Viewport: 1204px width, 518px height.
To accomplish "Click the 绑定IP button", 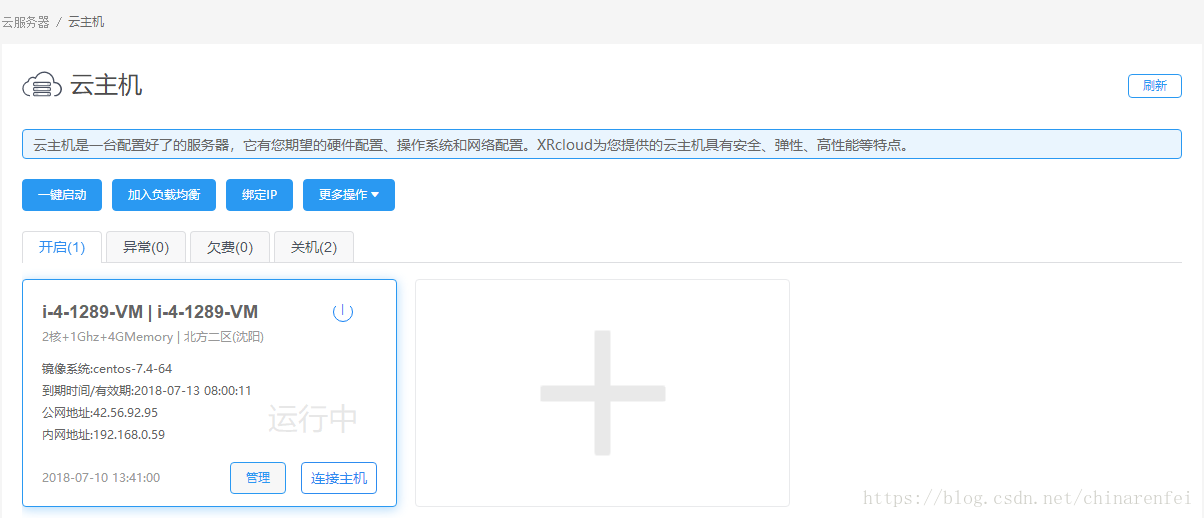I will pyautogui.click(x=259, y=195).
